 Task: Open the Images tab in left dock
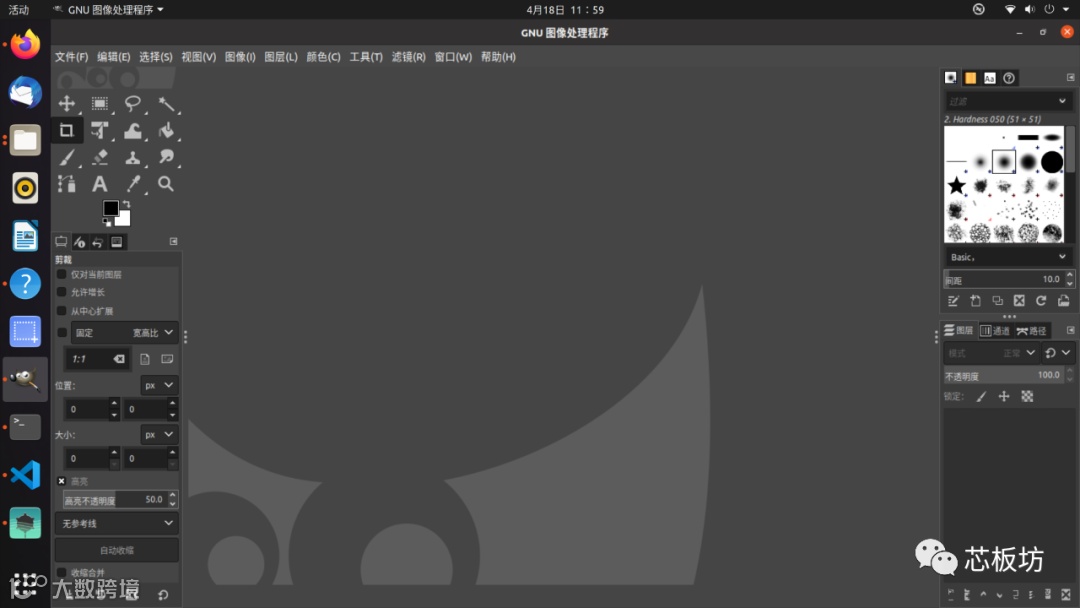point(116,242)
